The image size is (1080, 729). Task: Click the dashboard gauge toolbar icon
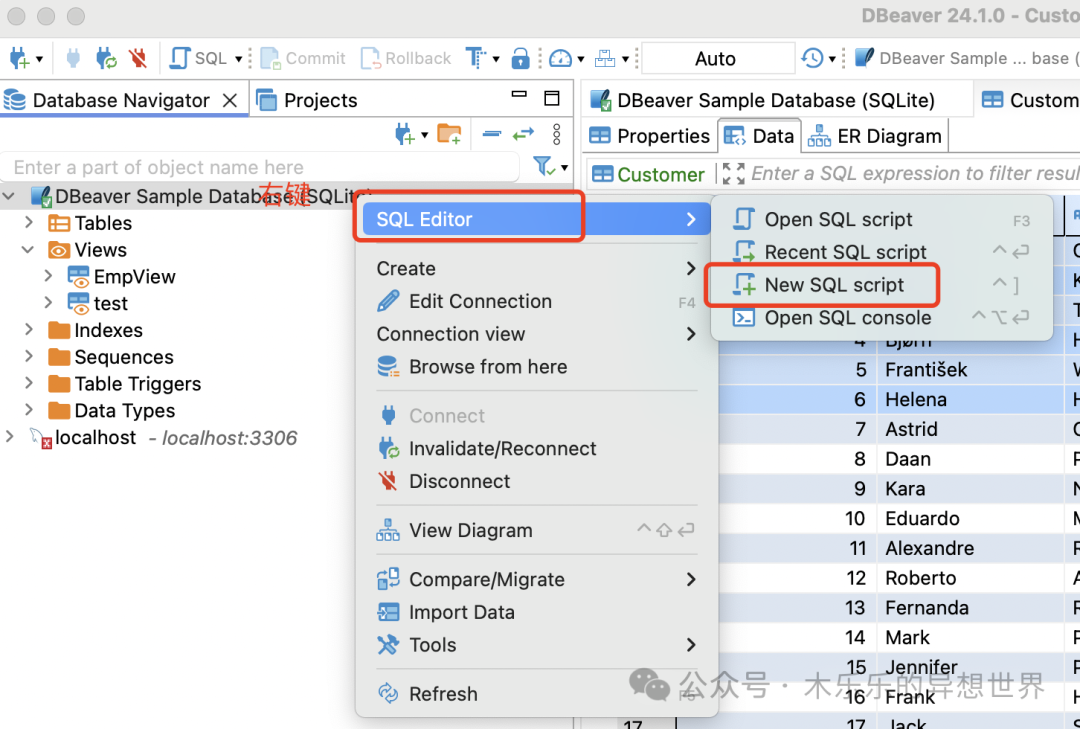[x=561, y=59]
